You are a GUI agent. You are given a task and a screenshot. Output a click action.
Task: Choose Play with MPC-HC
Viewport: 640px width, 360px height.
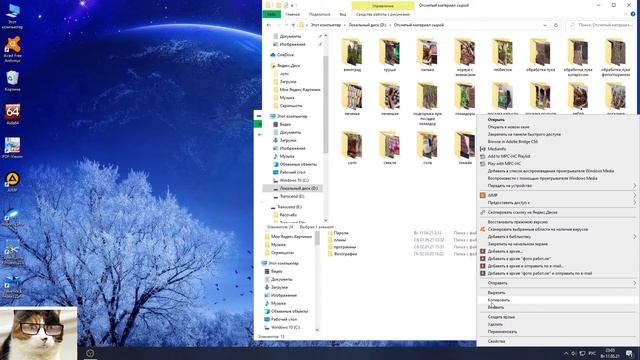coord(557,164)
